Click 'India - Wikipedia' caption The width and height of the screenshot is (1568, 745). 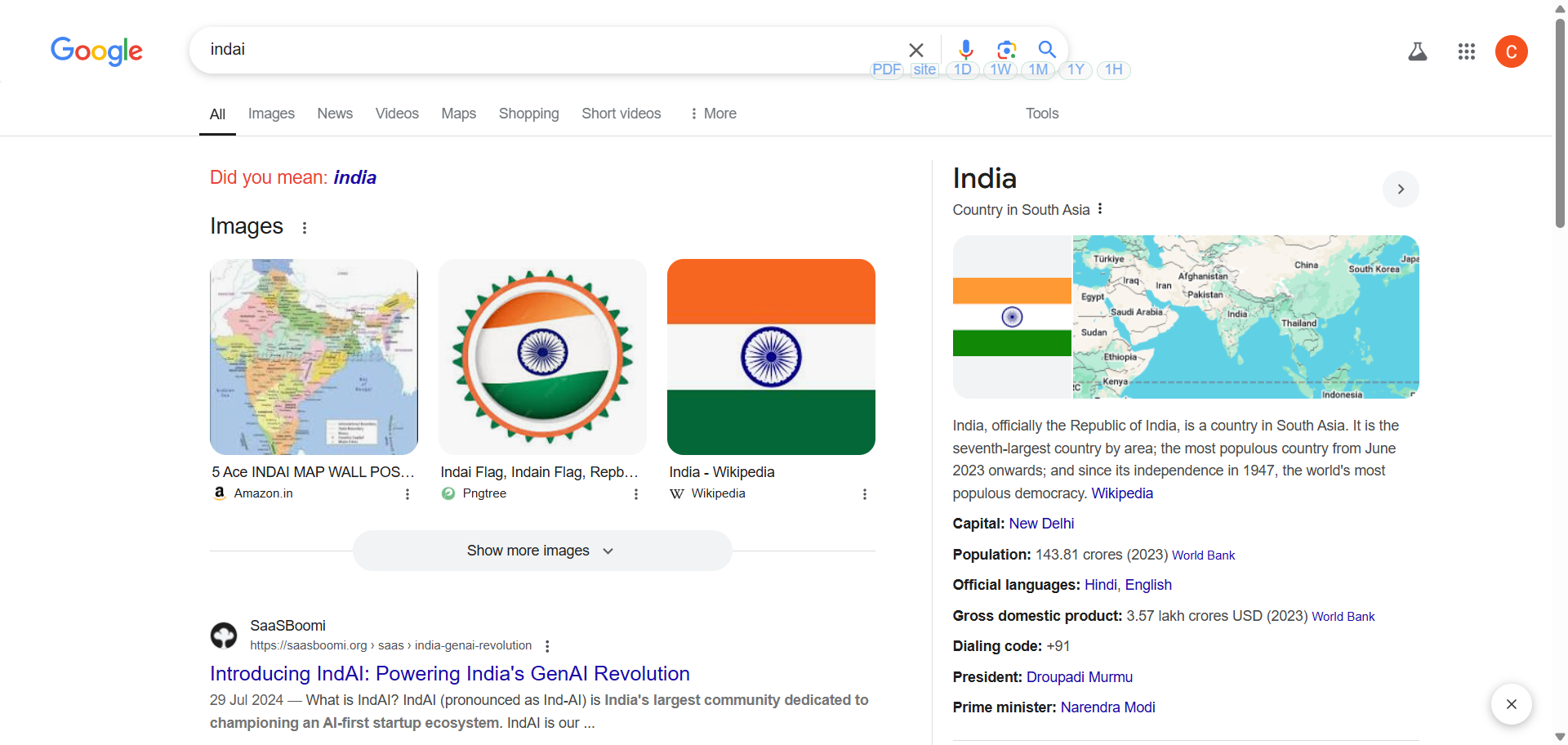click(x=722, y=472)
